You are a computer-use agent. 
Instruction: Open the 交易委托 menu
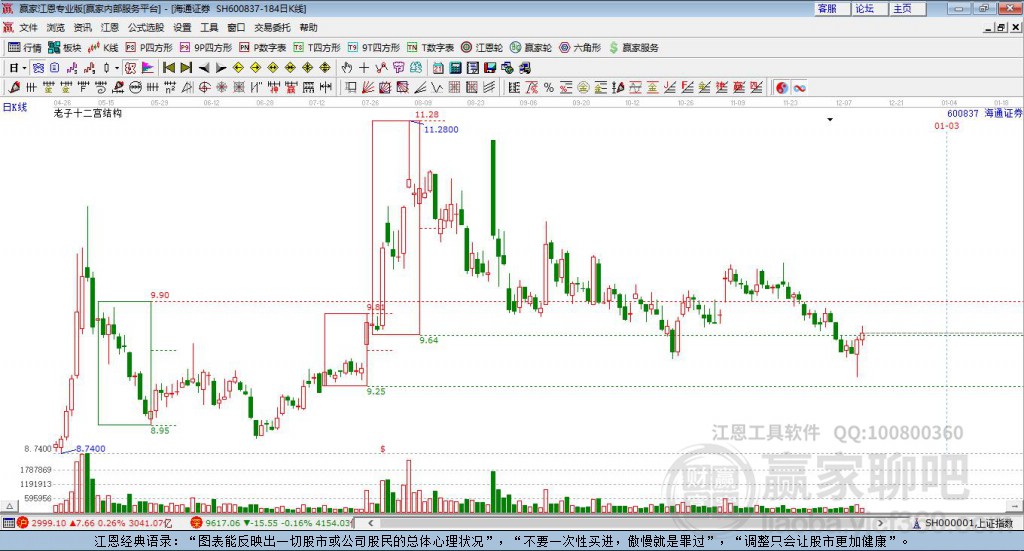[x=272, y=27]
